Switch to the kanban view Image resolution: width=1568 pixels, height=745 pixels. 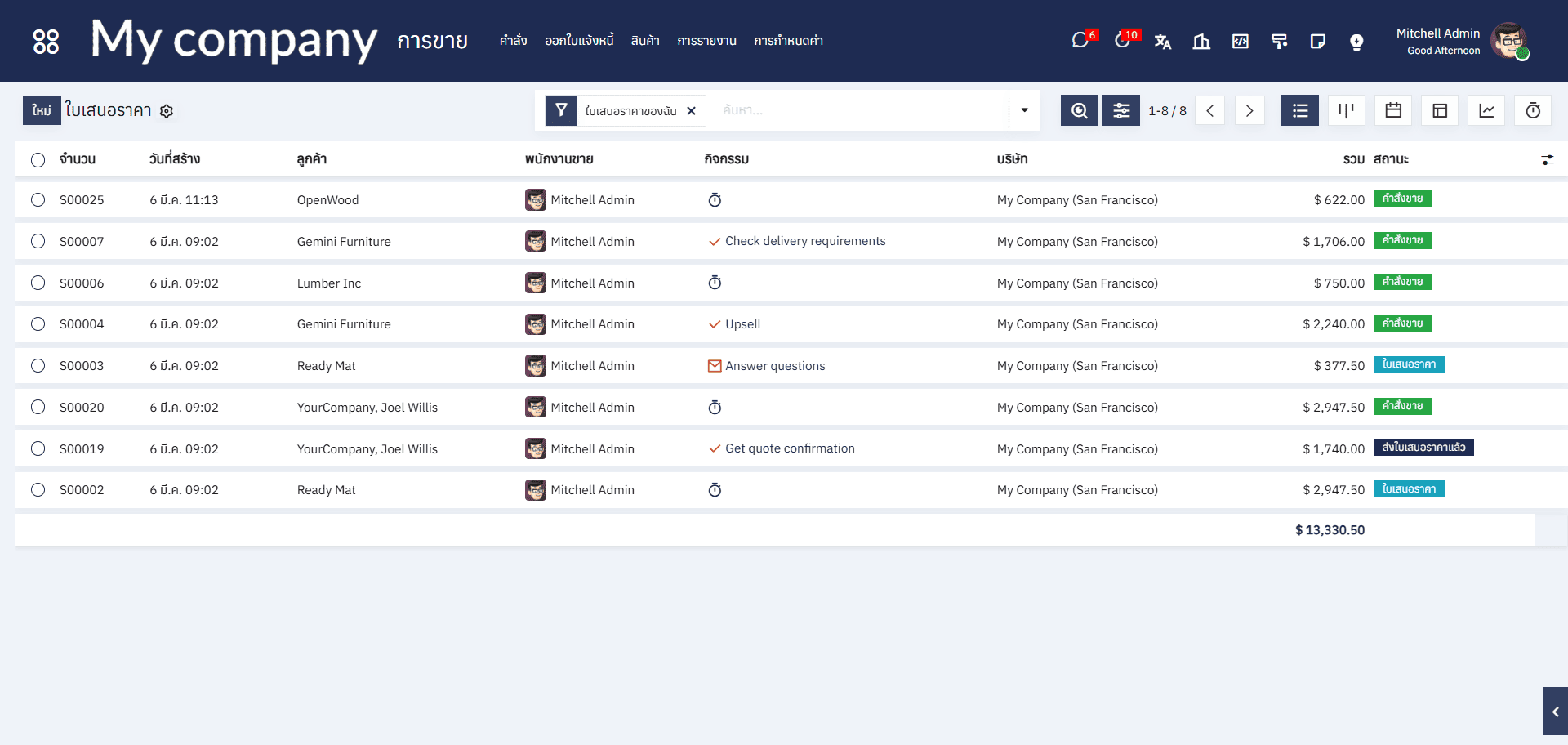(1346, 110)
